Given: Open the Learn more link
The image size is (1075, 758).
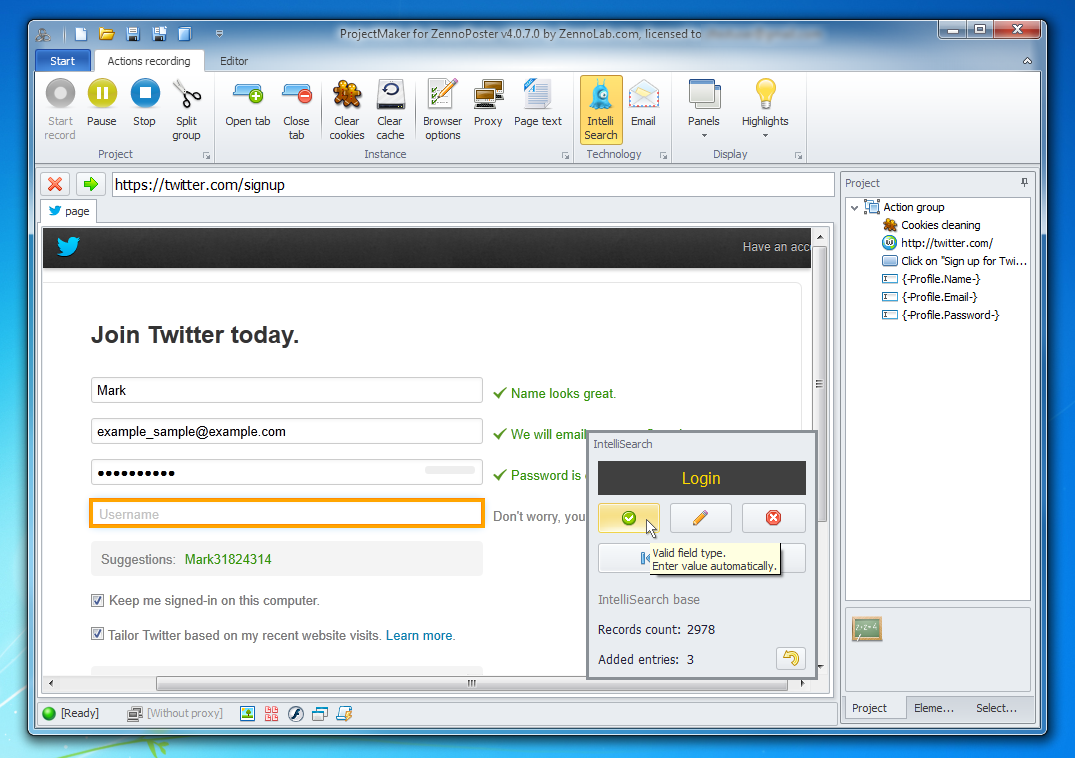Looking at the screenshot, I should tap(419, 635).
